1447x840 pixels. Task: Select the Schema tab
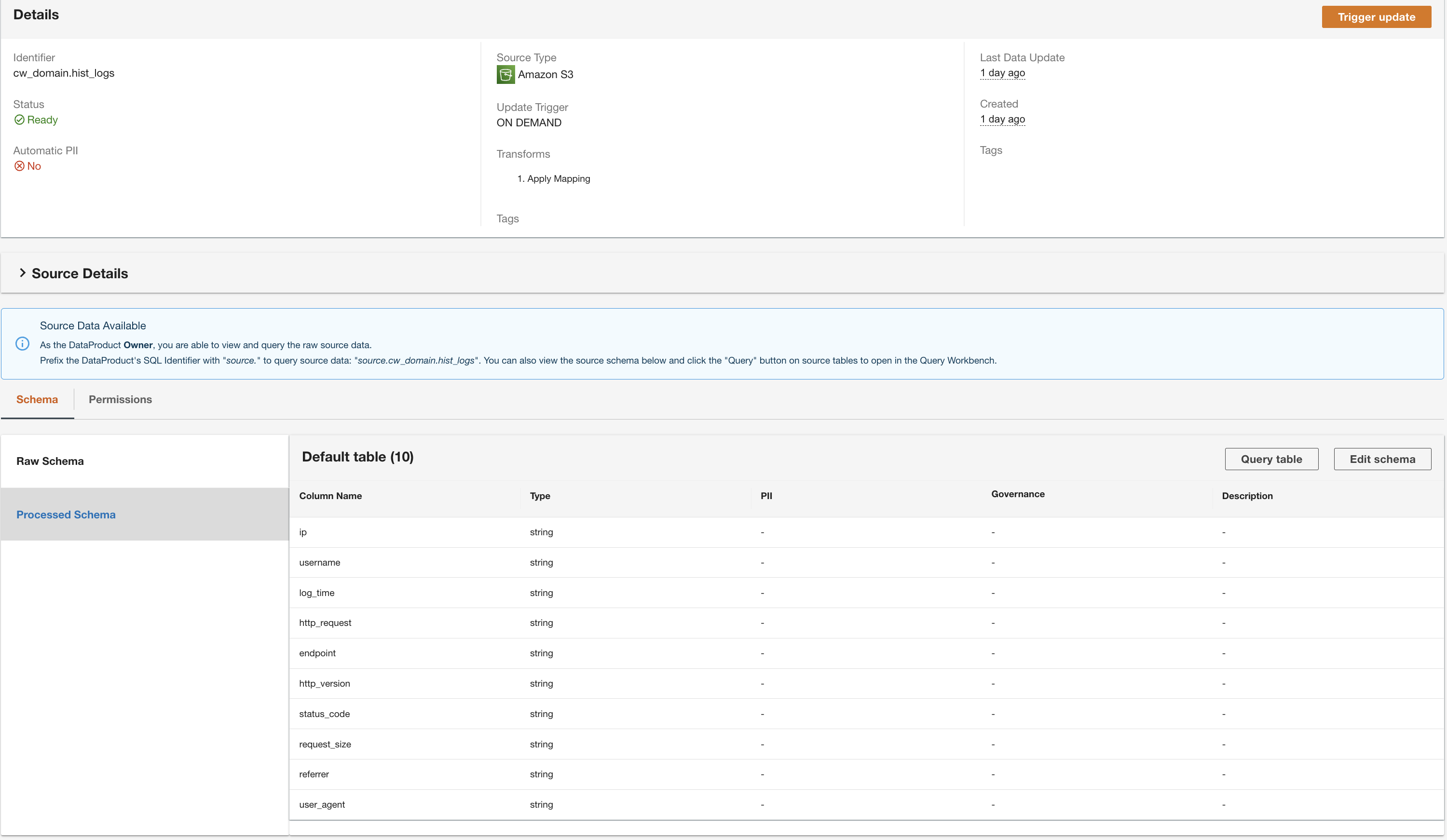click(37, 400)
